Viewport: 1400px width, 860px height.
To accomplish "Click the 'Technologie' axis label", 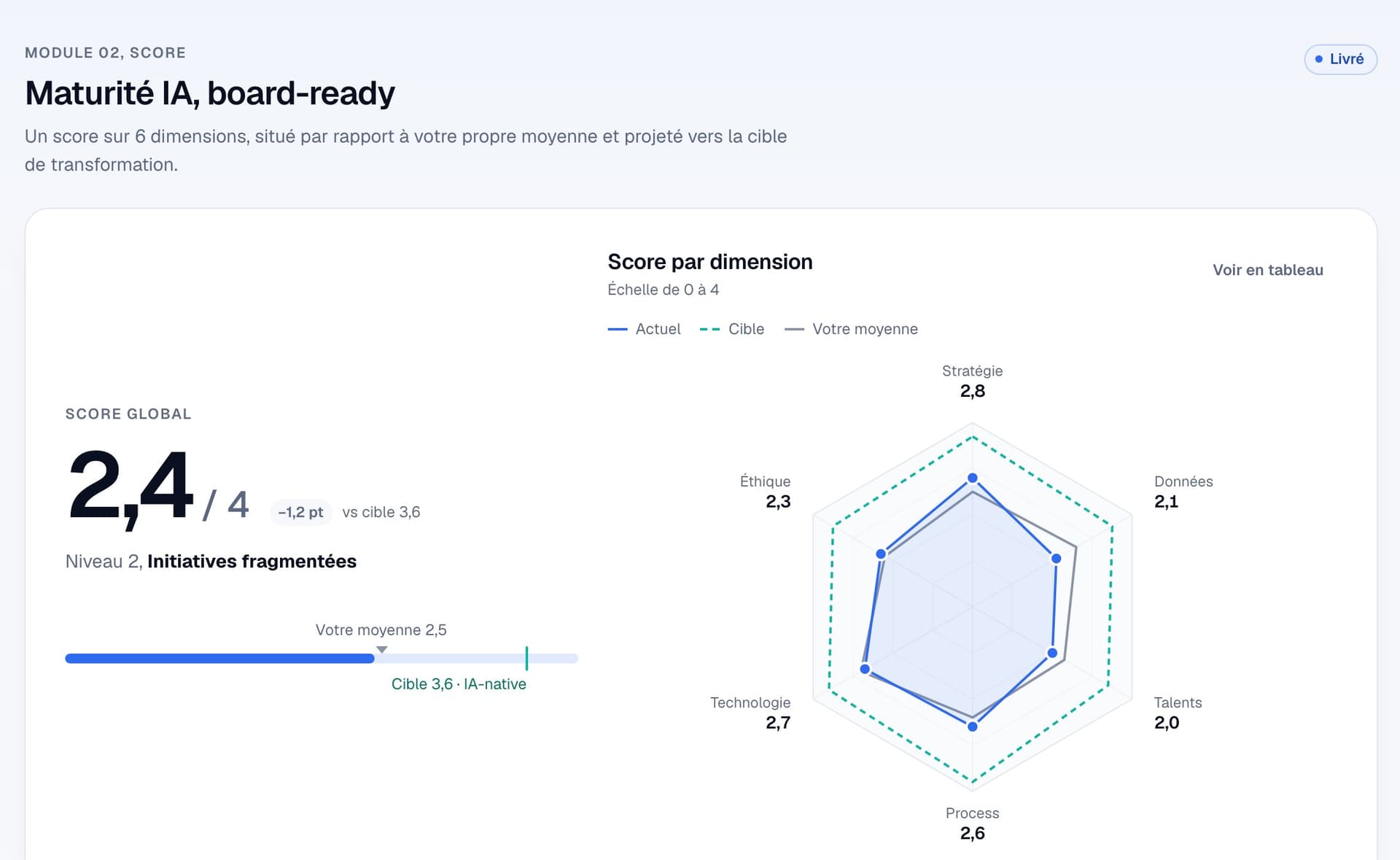I will click(x=750, y=702).
